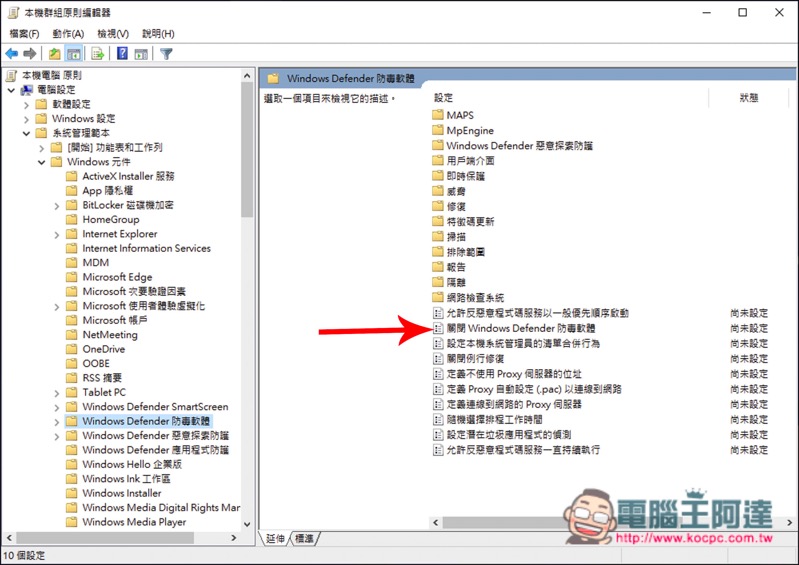Image resolution: width=799 pixels, height=565 pixels.
Task: Expand the 軟體設定 tree node
Action: (26, 105)
